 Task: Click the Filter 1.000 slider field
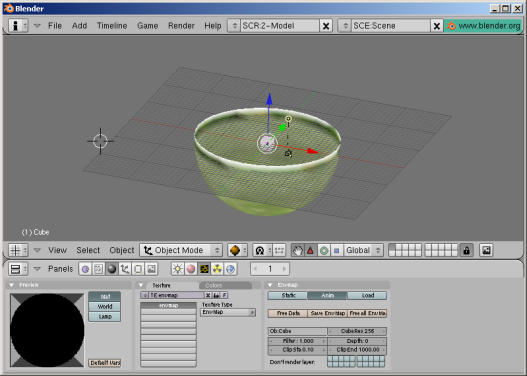(298, 341)
